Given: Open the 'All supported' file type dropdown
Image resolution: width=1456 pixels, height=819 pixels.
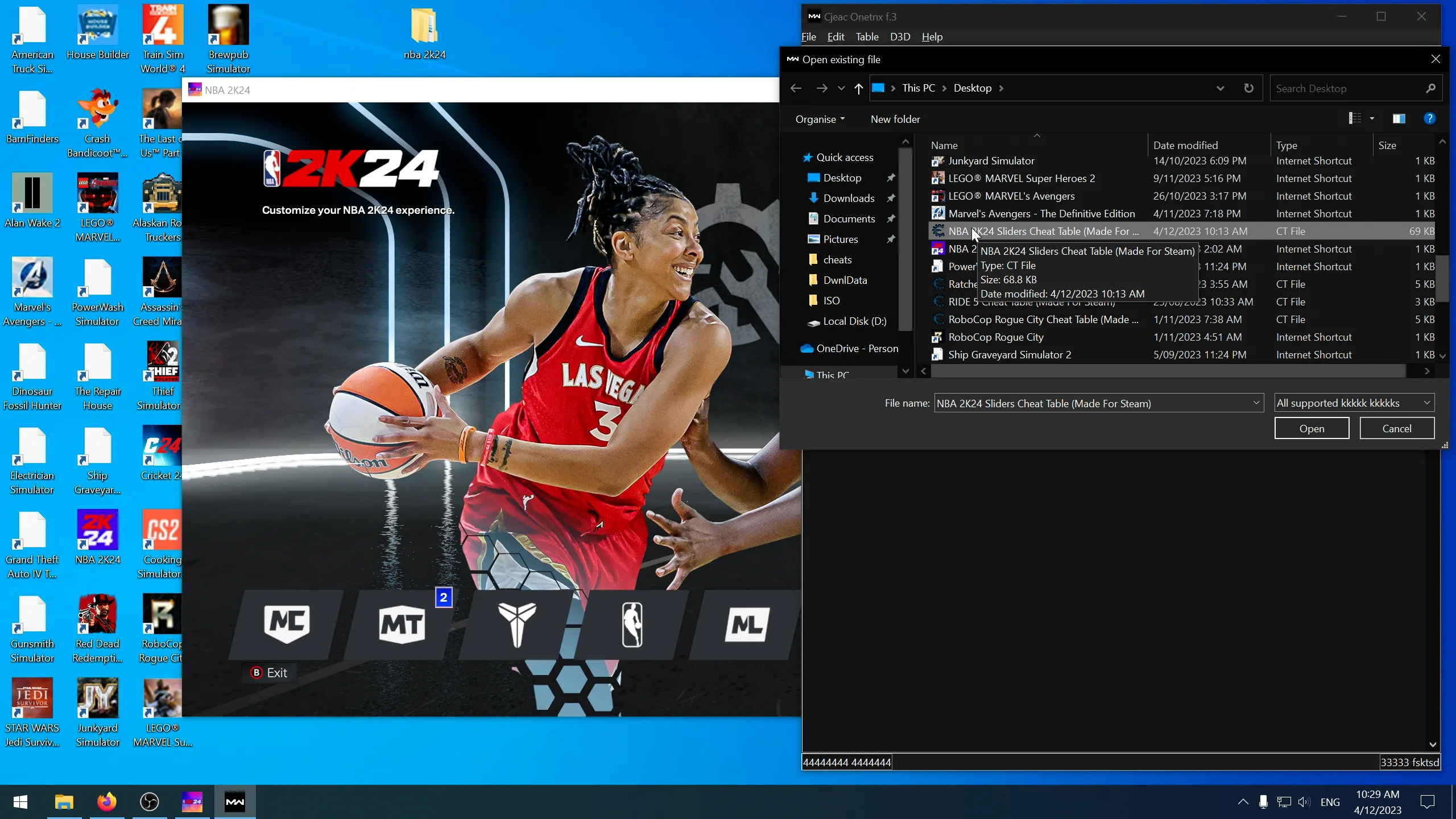Looking at the screenshot, I should click(x=1353, y=403).
